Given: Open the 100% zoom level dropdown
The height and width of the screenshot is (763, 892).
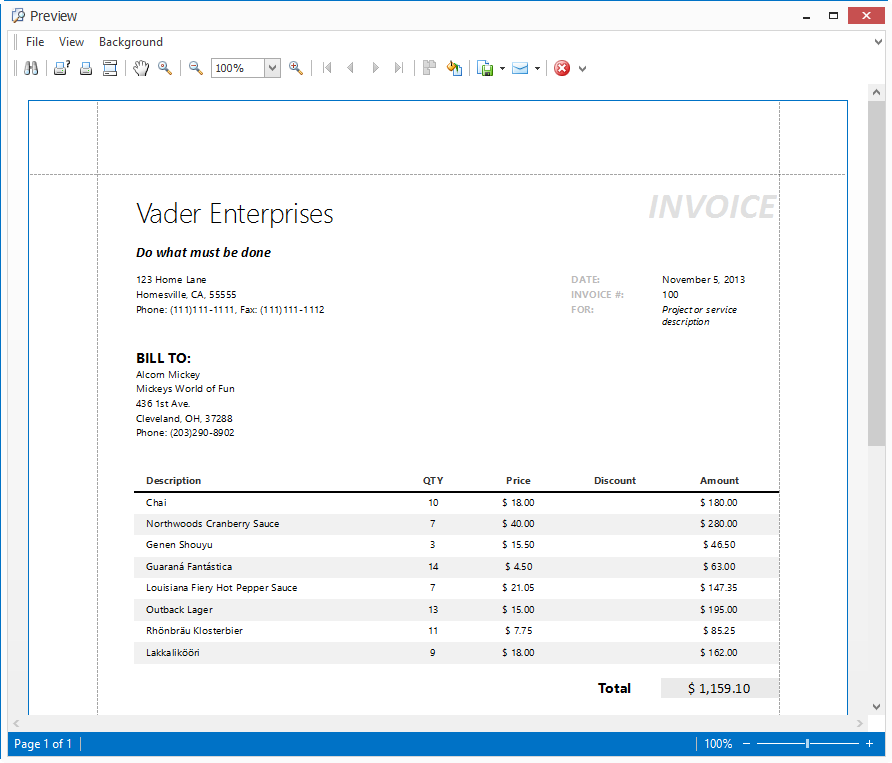Looking at the screenshot, I should [x=272, y=68].
